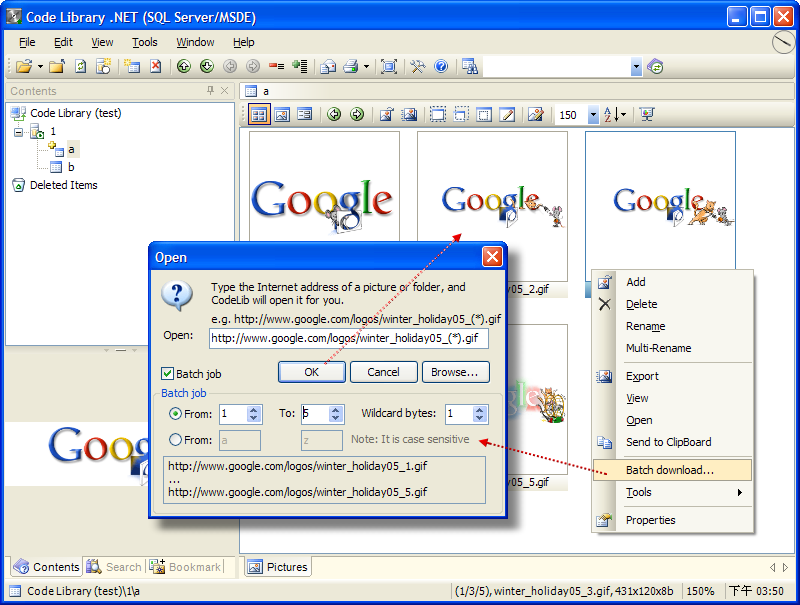Click the add picture icon in picture toolbar
This screenshot has height=605, width=800.
[386, 114]
